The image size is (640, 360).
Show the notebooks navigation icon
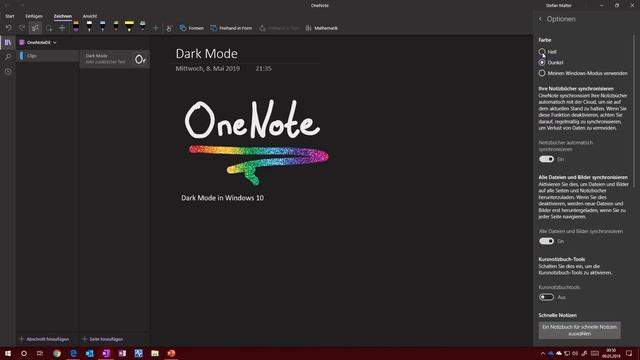point(8,42)
